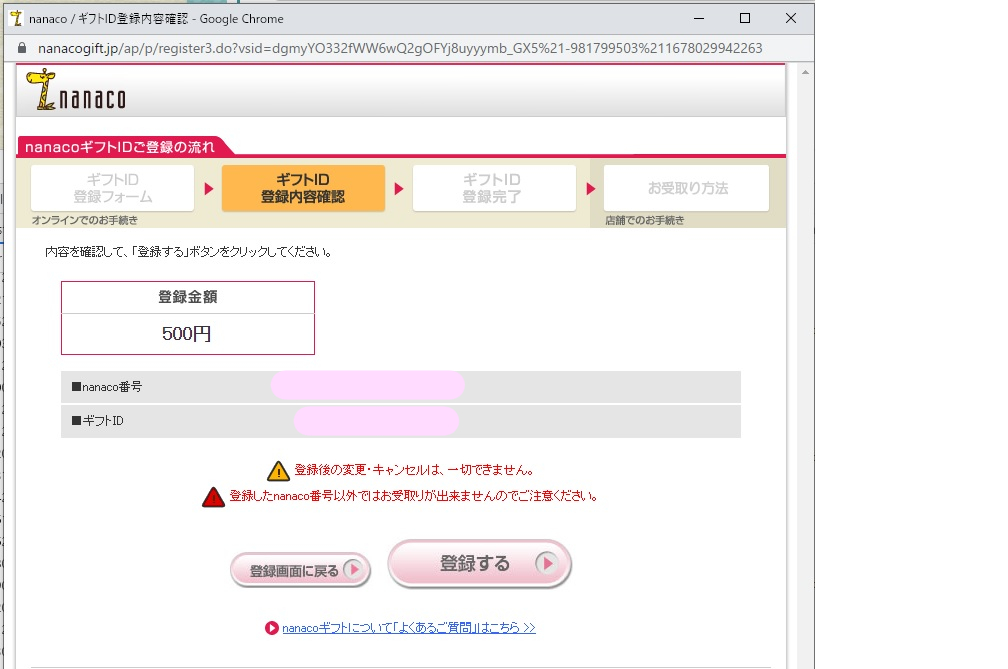The image size is (1008, 669).
Task: Click the red circle arrow beside the FAQ link
Action: 271,628
